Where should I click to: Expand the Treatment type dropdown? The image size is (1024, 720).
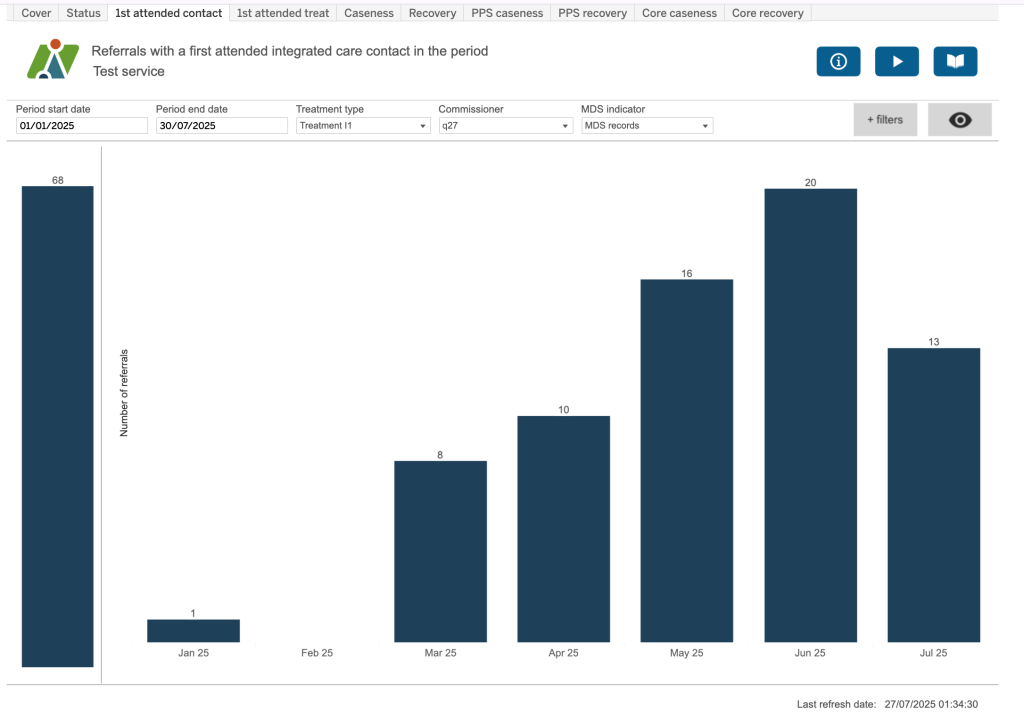(x=363, y=126)
